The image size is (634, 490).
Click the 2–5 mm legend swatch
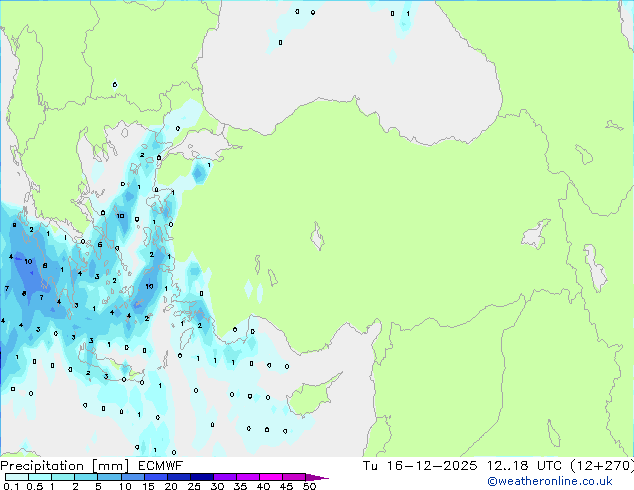[x=86, y=477]
